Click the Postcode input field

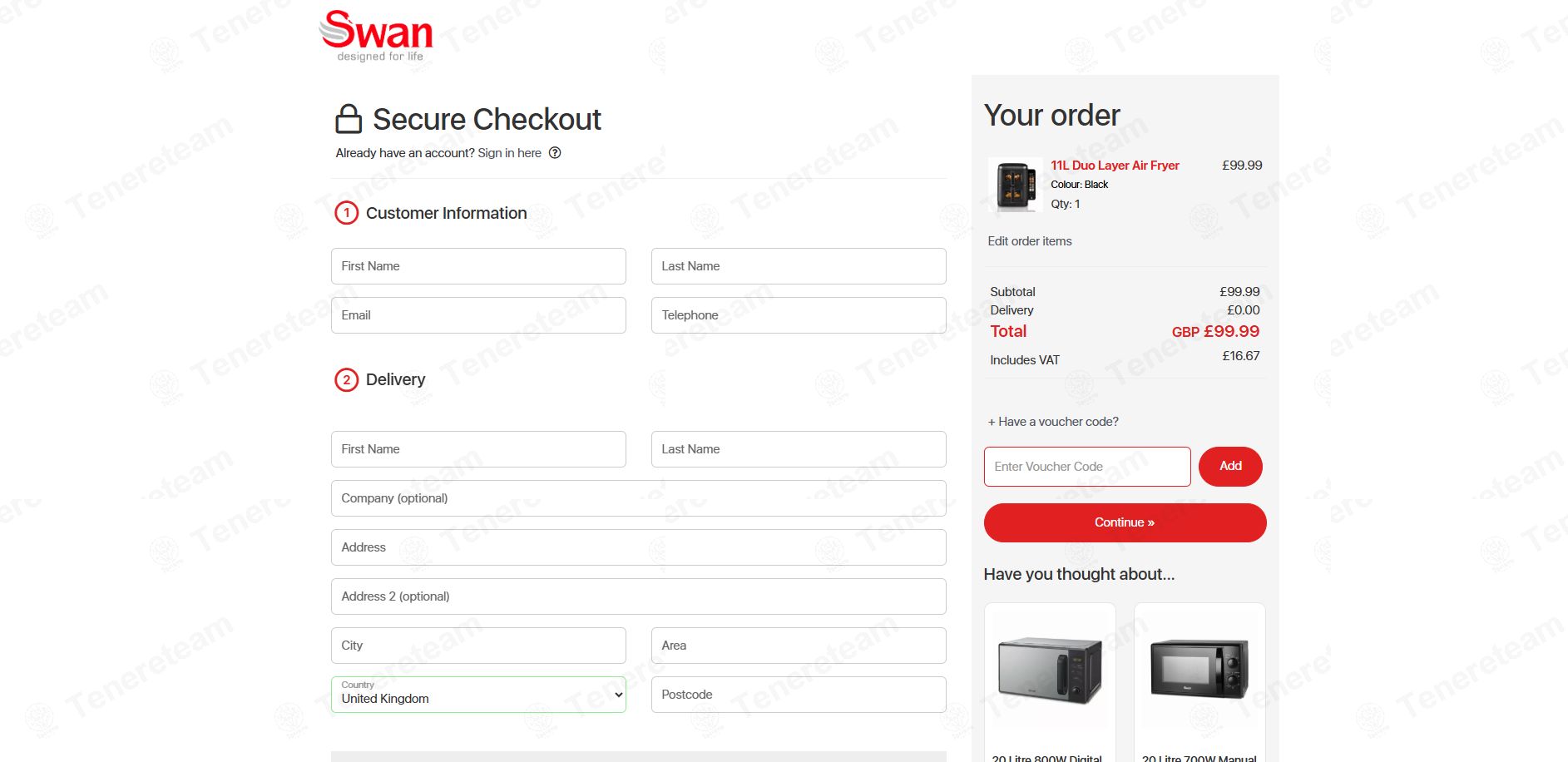(x=799, y=695)
